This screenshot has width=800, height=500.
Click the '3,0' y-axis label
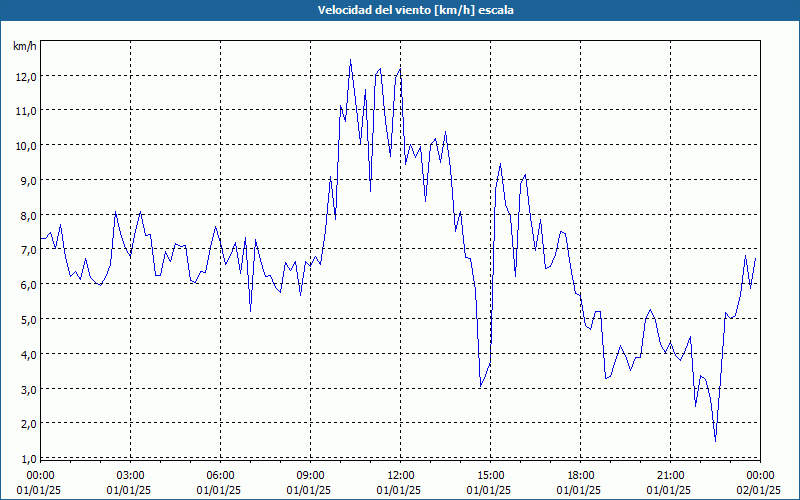(x=28, y=390)
